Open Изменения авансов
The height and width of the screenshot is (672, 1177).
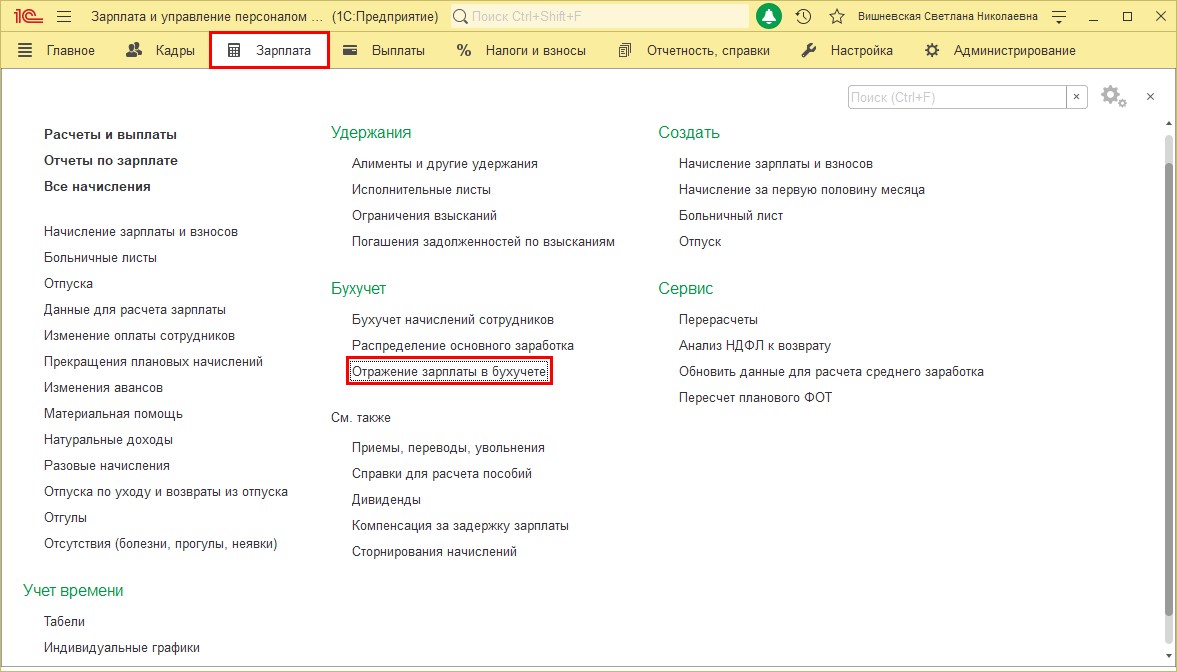(x=103, y=387)
